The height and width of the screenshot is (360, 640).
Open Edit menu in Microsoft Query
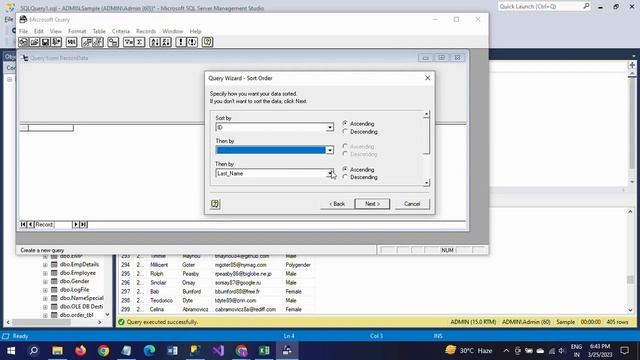click(x=39, y=31)
